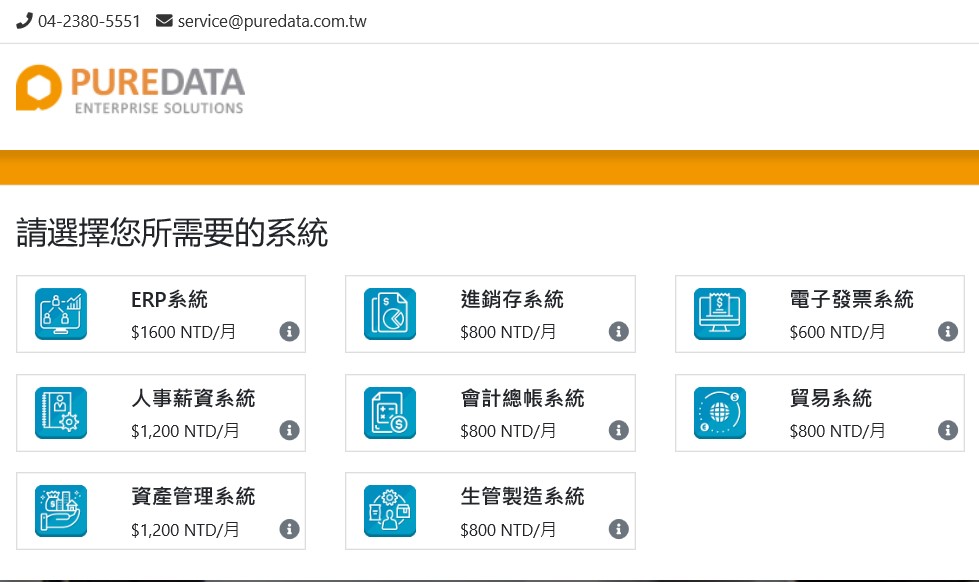The height and width of the screenshot is (582, 979).
Task: Show info for 進銷存系統
Action: coord(619,332)
